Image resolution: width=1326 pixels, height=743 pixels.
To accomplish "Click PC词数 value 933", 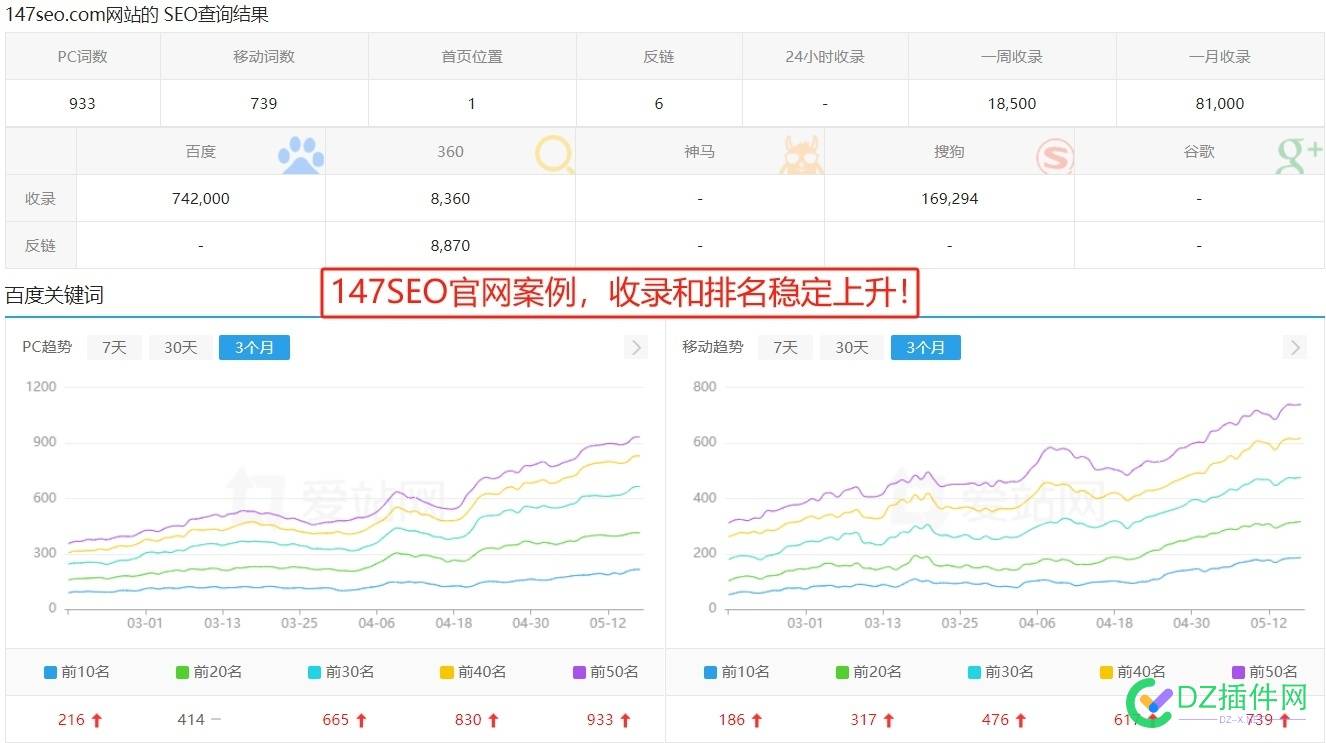I will [82, 103].
